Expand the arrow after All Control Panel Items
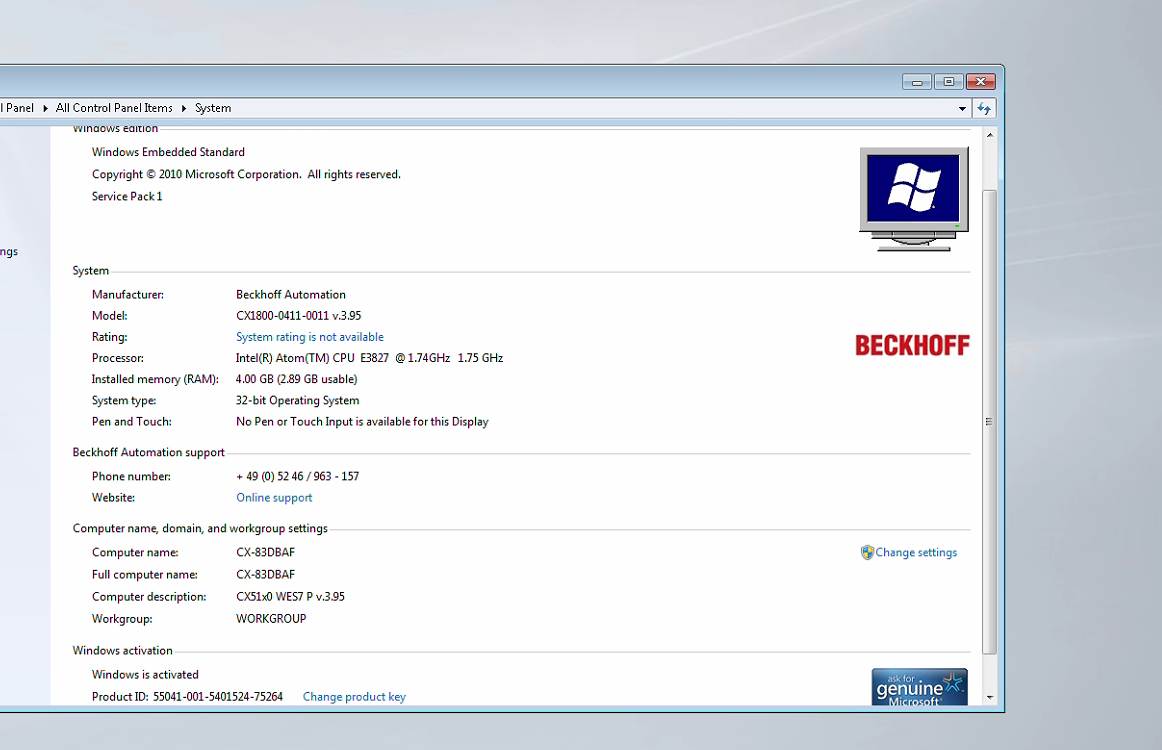 point(184,108)
